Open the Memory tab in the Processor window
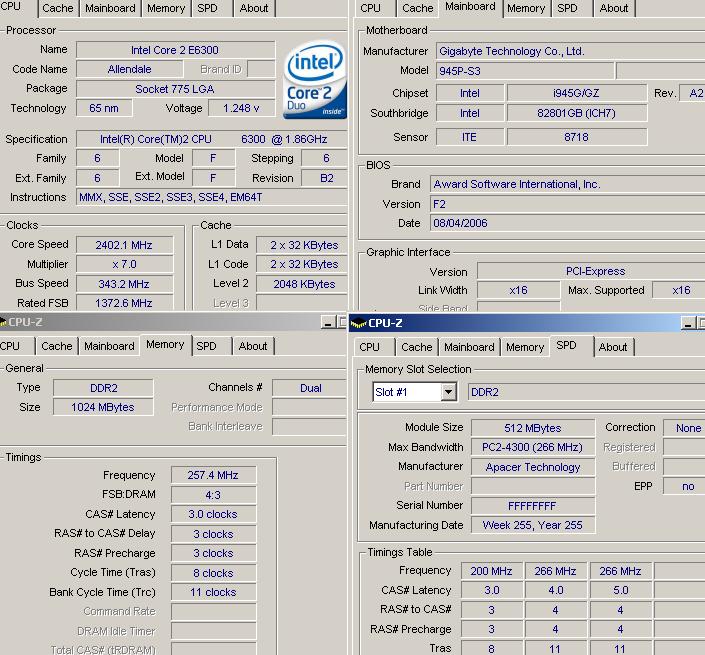The width and height of the screenshot is (705, 655). [166, 9]
